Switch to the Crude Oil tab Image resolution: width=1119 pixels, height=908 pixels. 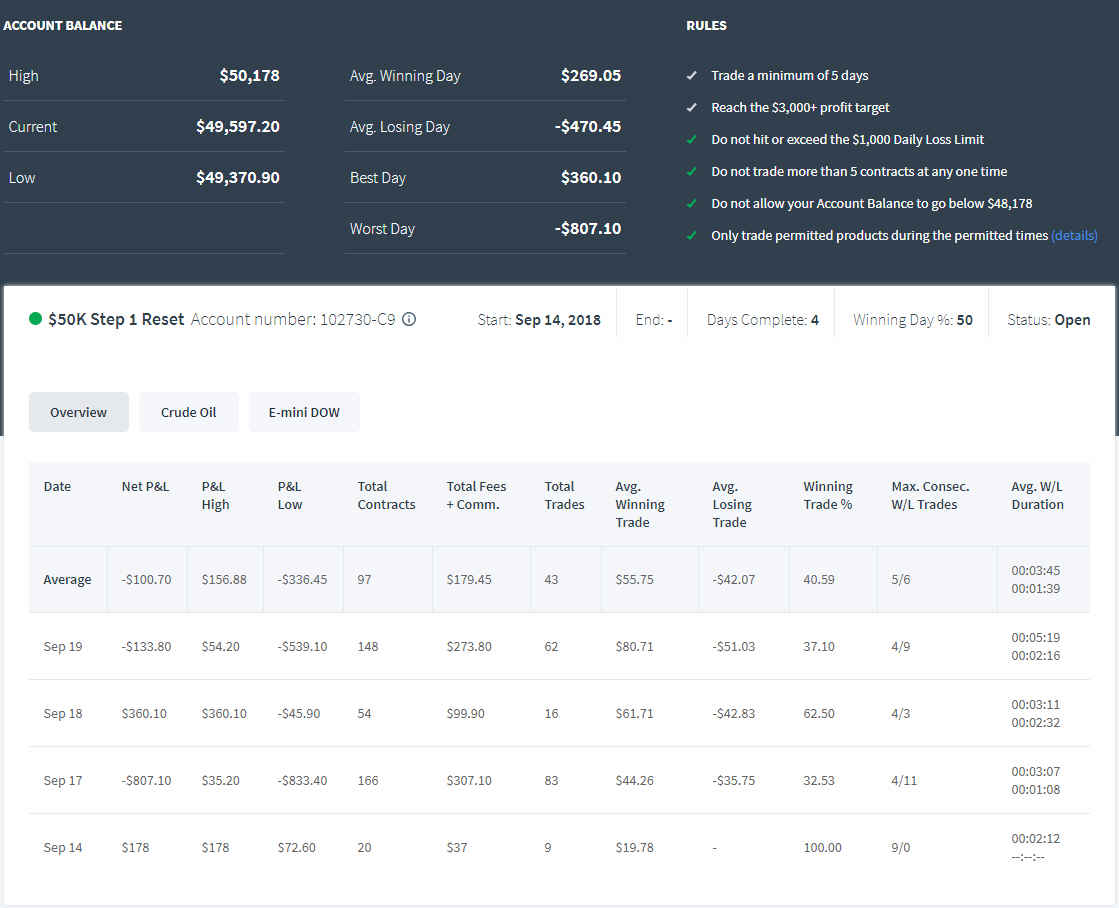tap(188, 412)
